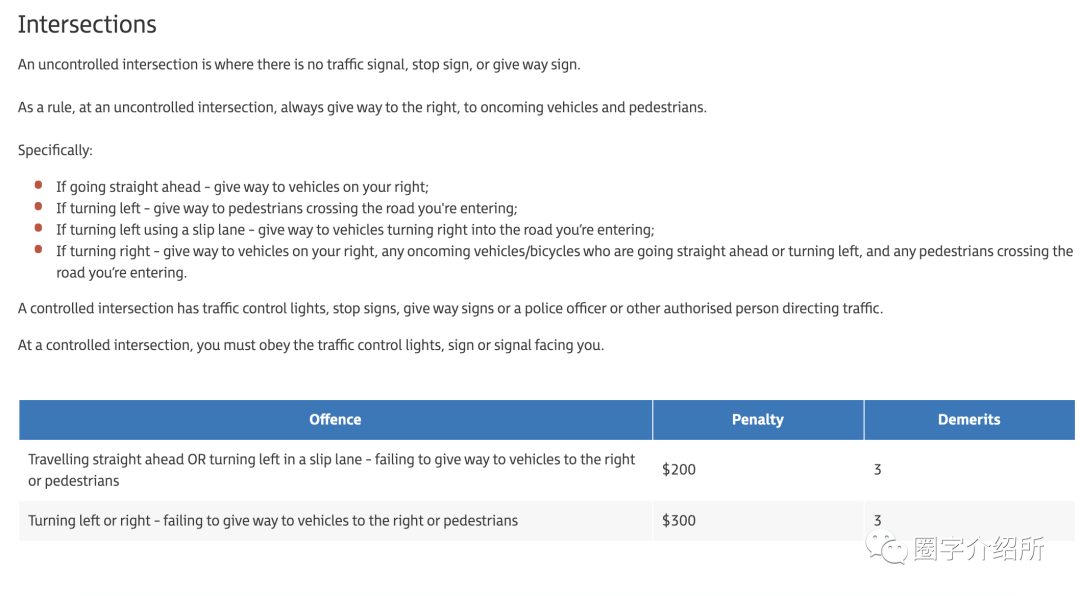Image resolution: width=1080 pixels, height=596 pixels.
Task: Click the WeChat logo in the watermark
Action: click(x=887, y=548)
